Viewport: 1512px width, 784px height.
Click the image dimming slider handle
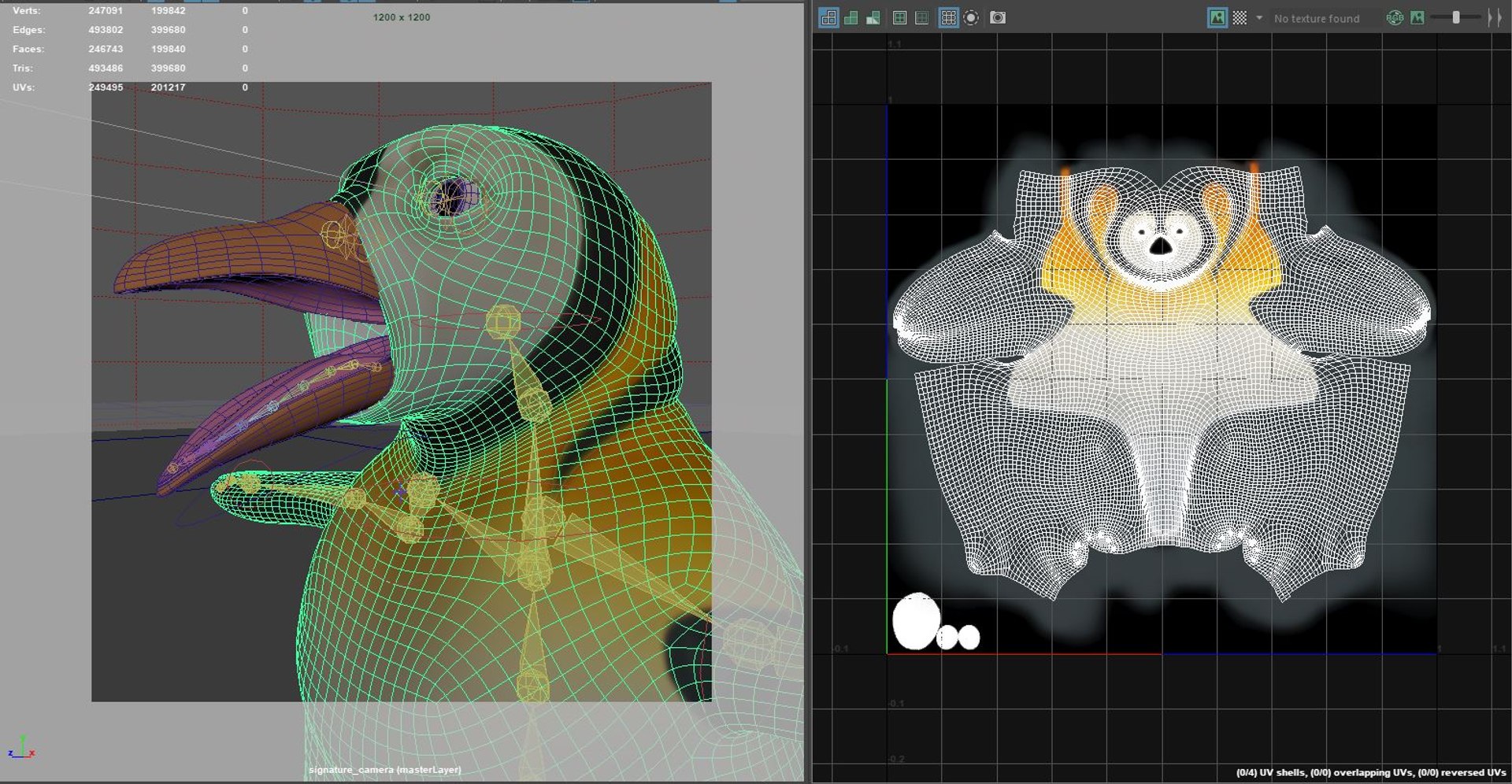coord(1456,17)
